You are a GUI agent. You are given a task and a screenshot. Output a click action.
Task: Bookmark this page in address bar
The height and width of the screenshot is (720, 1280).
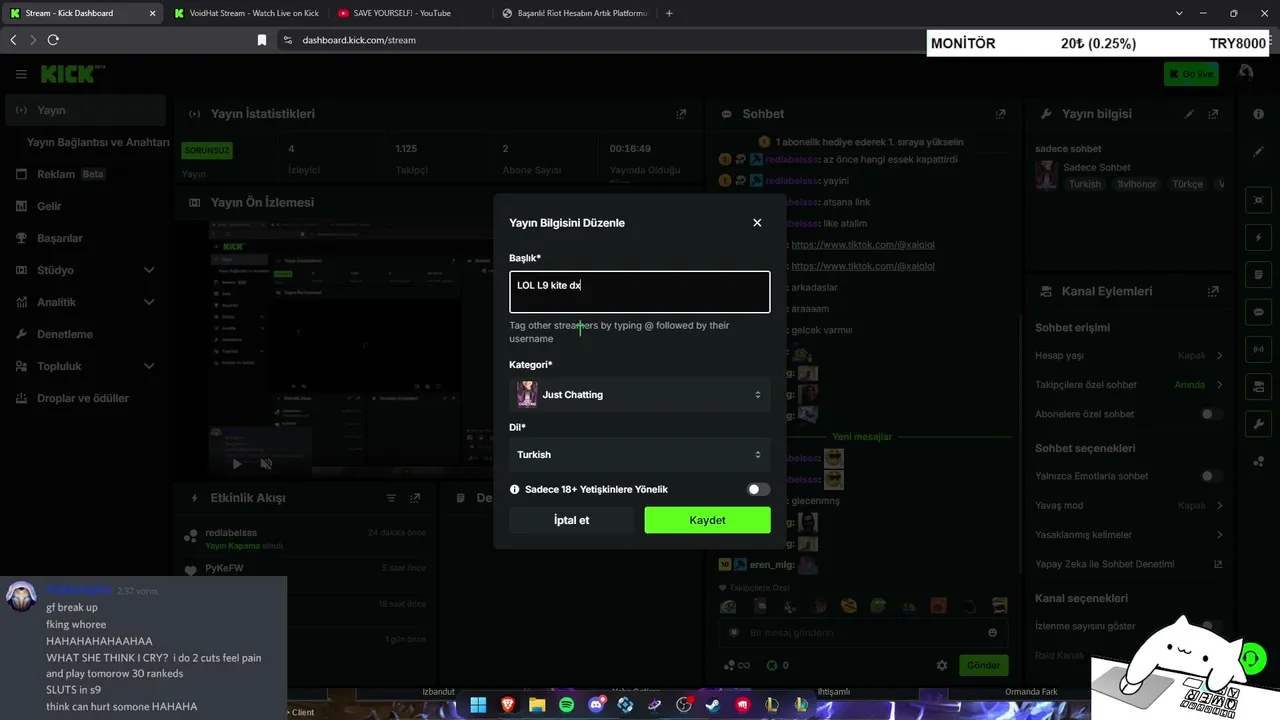coord(262,40)
